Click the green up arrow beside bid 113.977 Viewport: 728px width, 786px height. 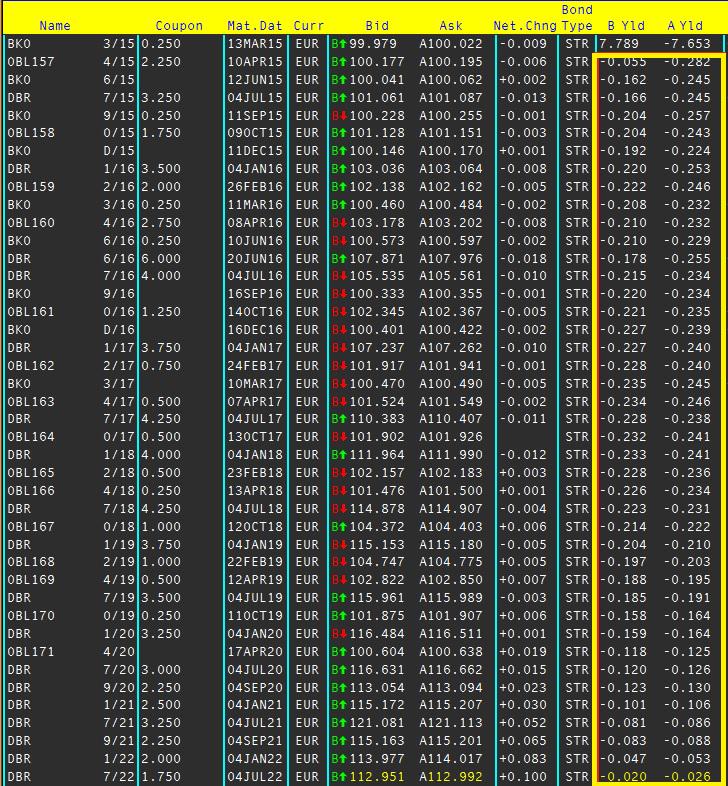343,759
